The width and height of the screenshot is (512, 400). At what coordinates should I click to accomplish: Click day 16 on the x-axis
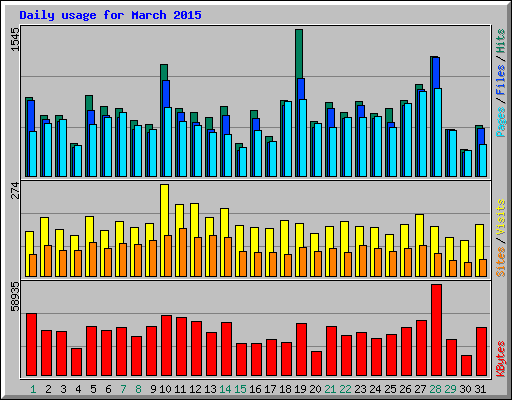(x=255, y=389)
